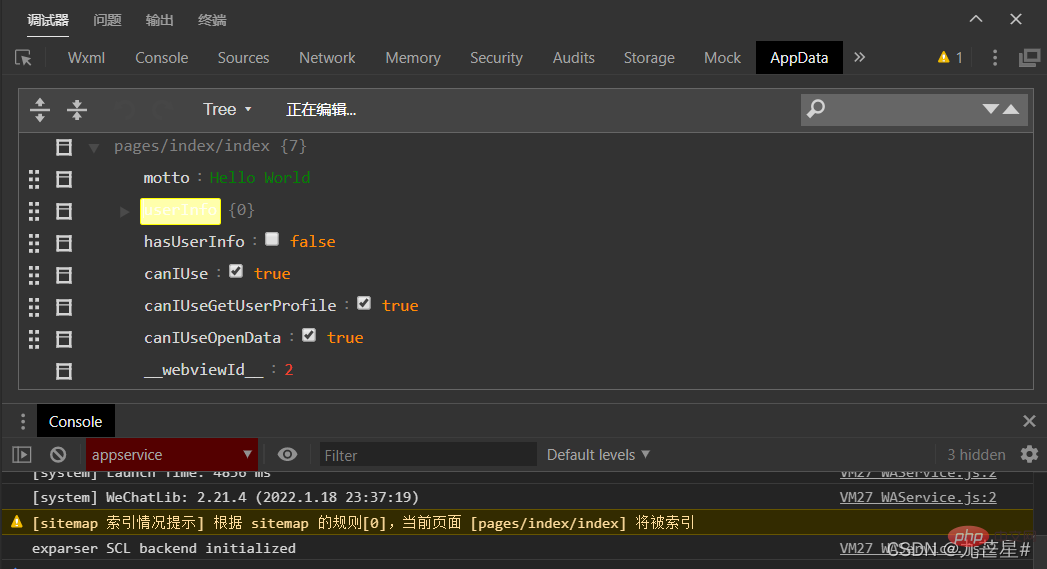Switch to the Network tab
This screenshot has height=569, width=1047.
(x=327, y=58)
